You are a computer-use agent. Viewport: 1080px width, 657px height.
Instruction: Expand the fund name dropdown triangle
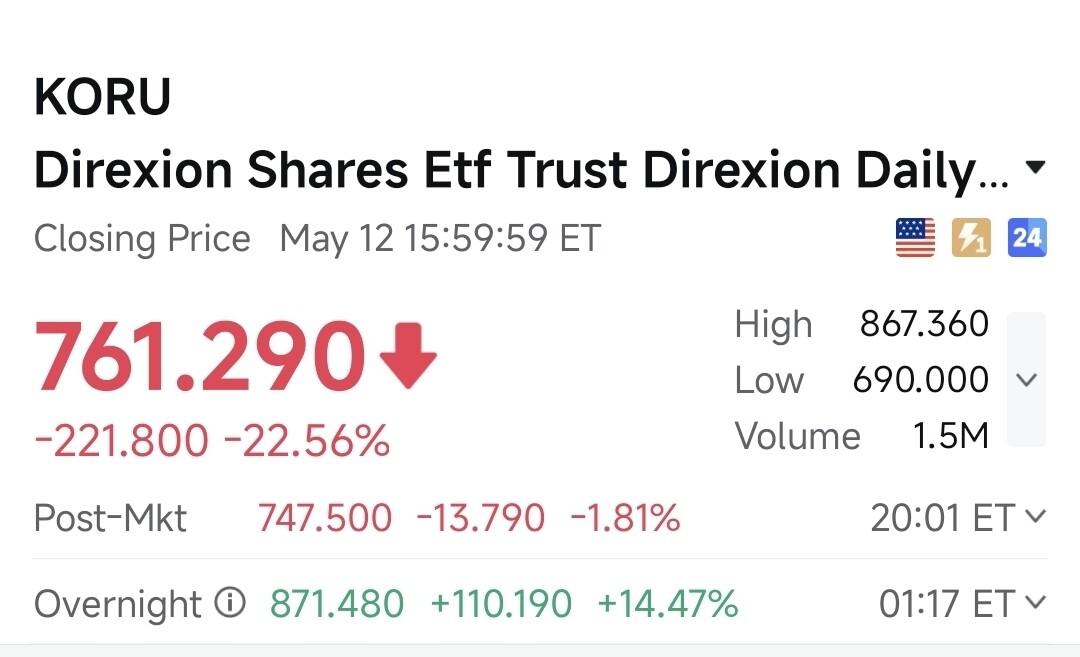click(1035, 167)
